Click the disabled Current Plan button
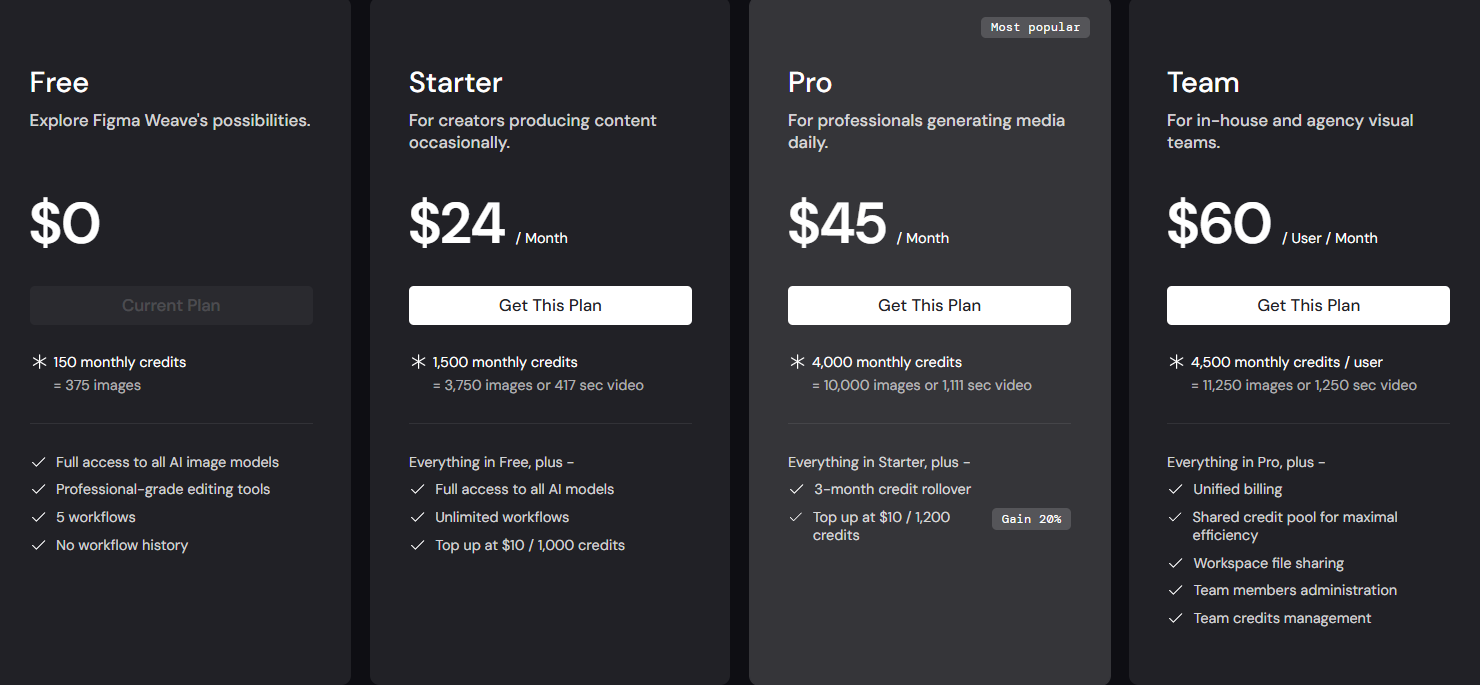Screen dimensions: 1480x685 [x=171, y=305]
